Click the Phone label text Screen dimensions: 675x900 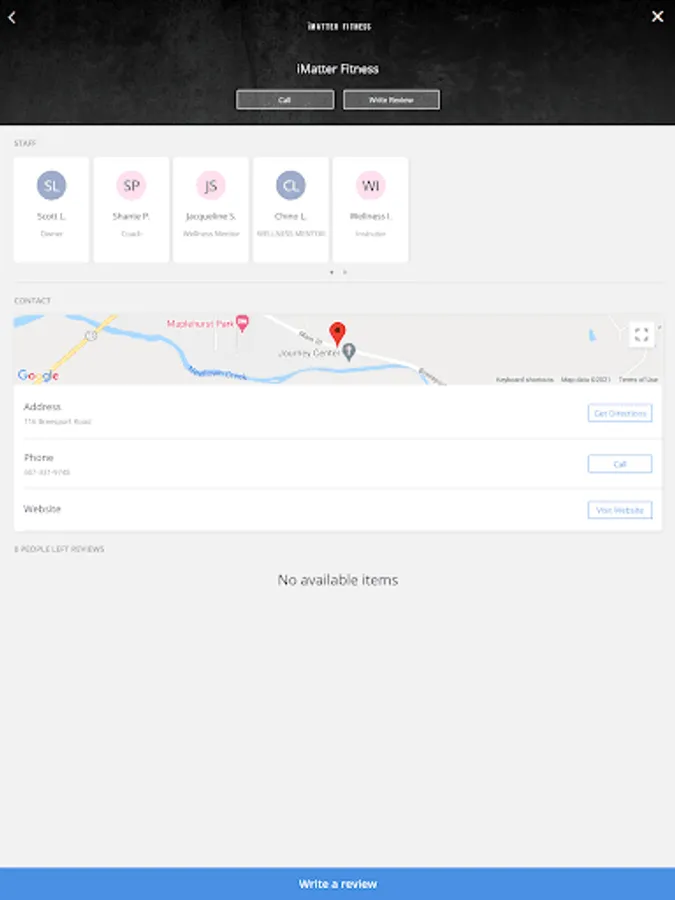click(x=39, y=457)
